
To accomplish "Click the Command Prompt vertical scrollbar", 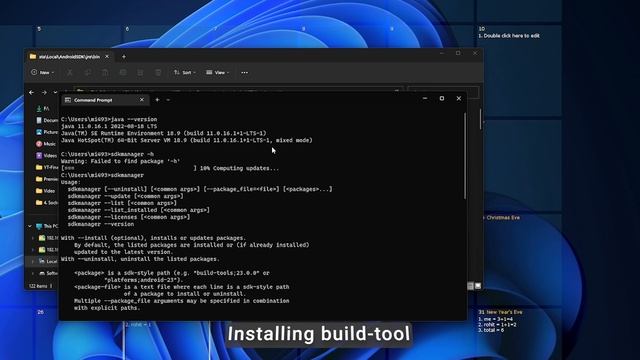I will coord(465,156).
